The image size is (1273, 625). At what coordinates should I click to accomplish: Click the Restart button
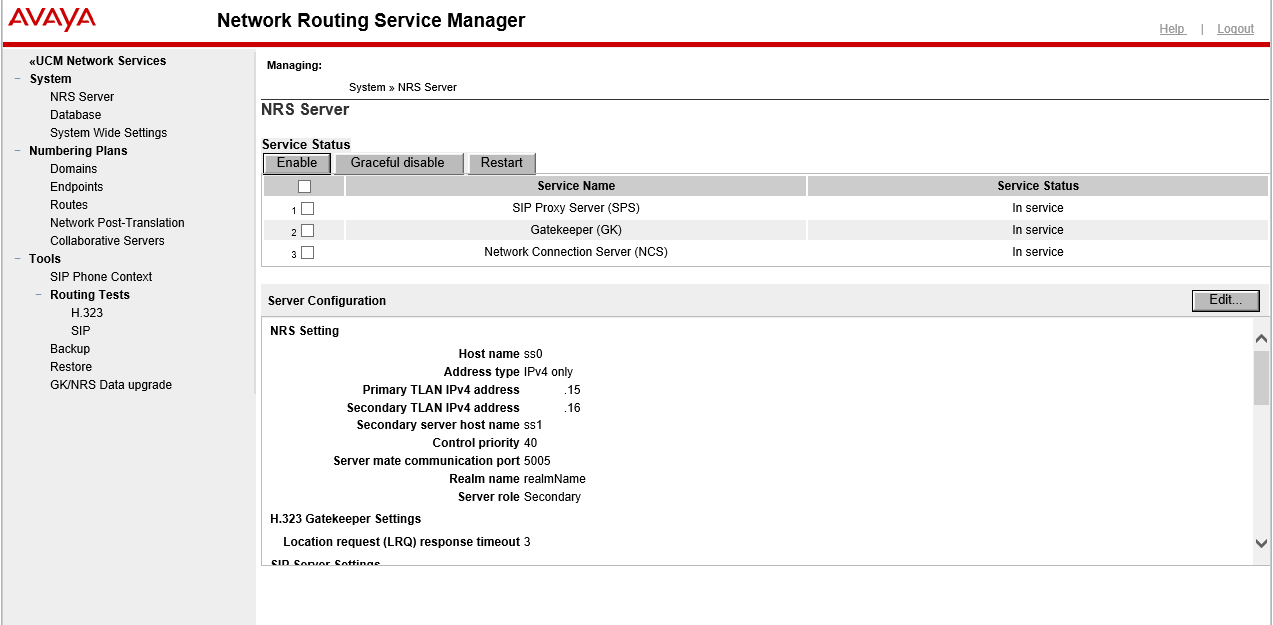(x=502, y=163)
